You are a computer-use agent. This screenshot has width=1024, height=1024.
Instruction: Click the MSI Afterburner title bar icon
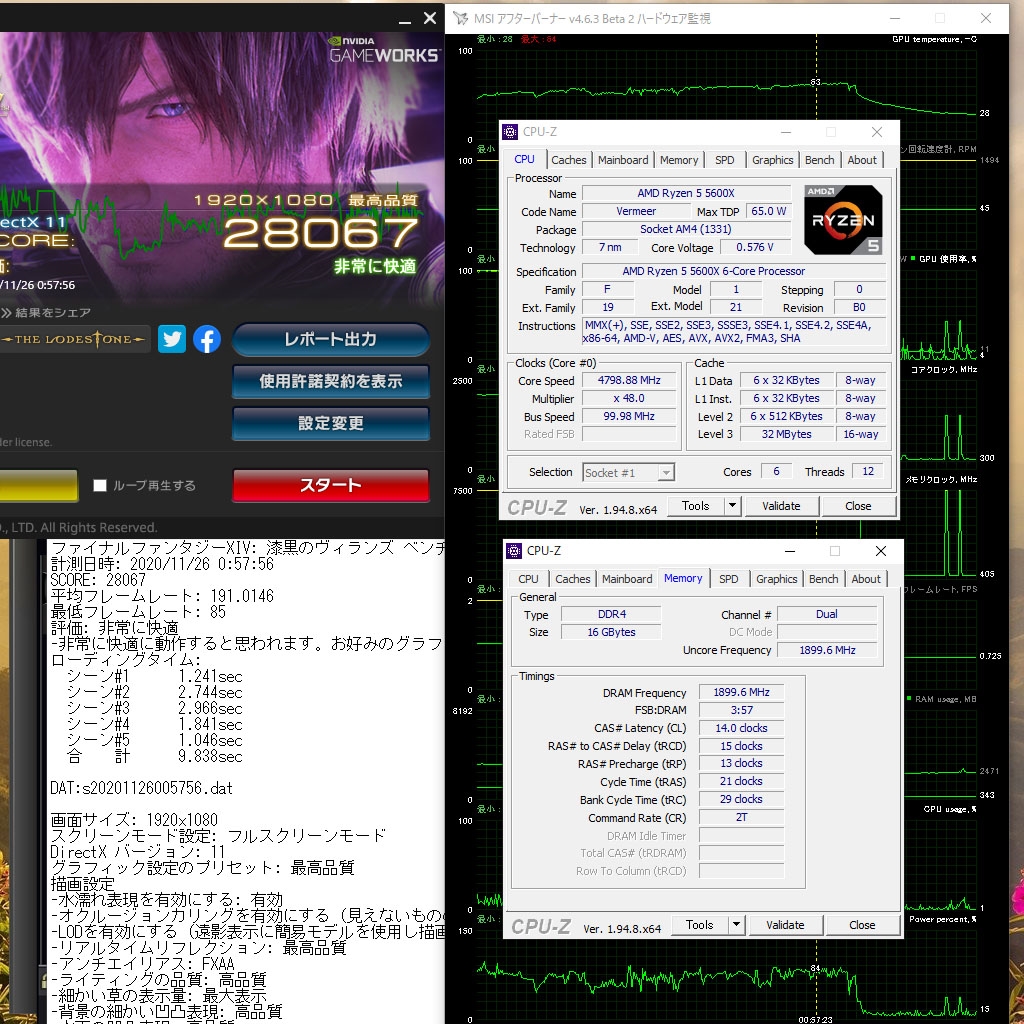(460, 18)
